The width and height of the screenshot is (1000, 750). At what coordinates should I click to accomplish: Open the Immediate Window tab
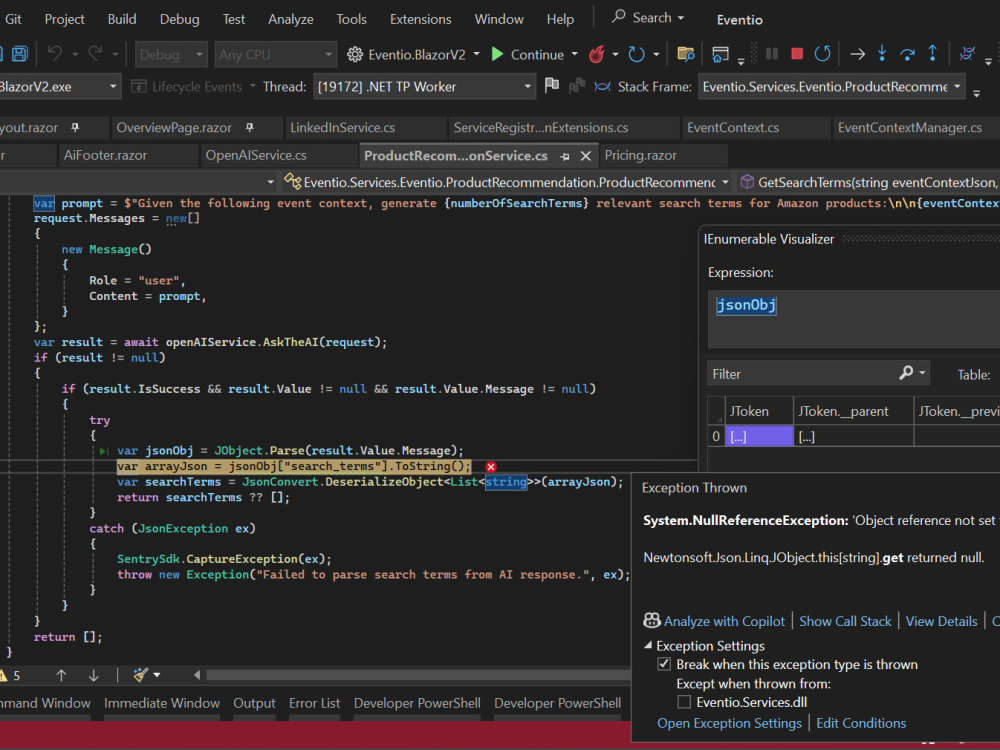tap(162, 703)
